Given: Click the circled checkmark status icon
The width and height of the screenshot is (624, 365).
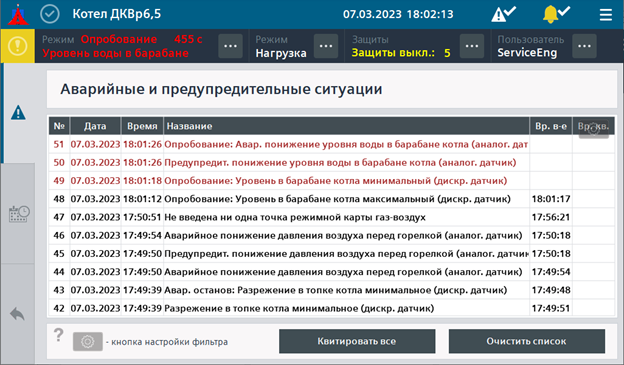Looking at the screenshot, I should (x=50, y=14).
